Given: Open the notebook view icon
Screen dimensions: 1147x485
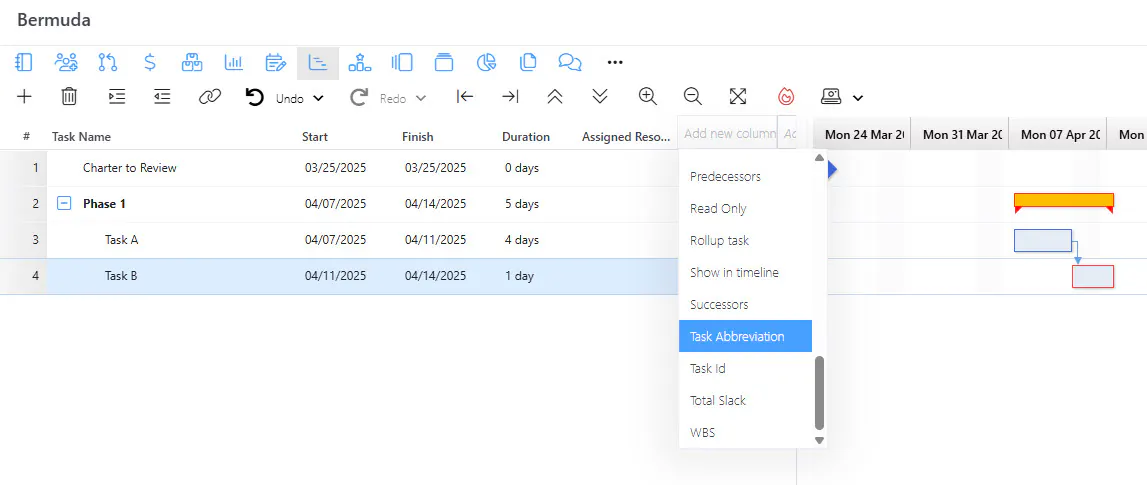Looking at the screenshot, I should 23,62.
